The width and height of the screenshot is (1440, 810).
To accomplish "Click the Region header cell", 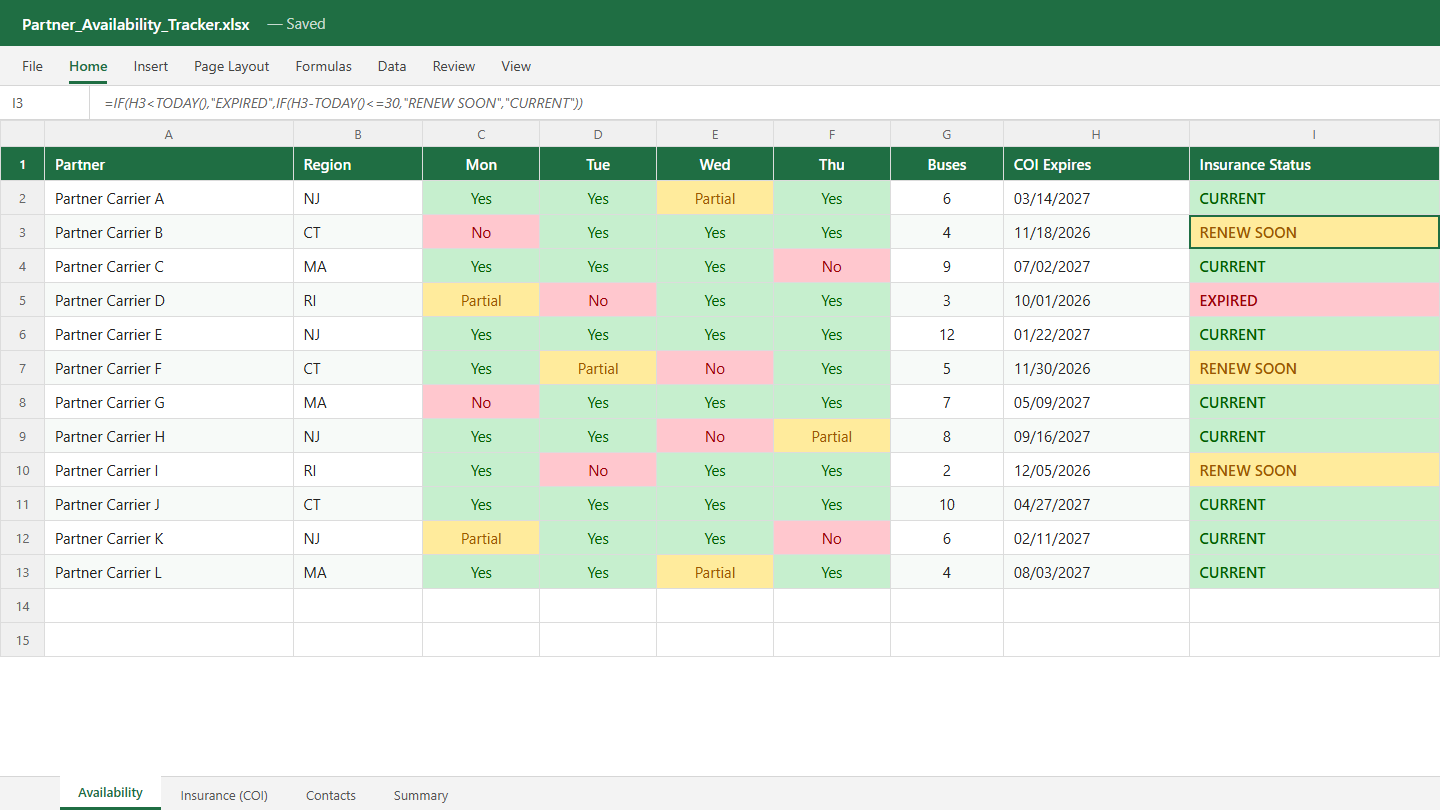I will click(358, 165).
